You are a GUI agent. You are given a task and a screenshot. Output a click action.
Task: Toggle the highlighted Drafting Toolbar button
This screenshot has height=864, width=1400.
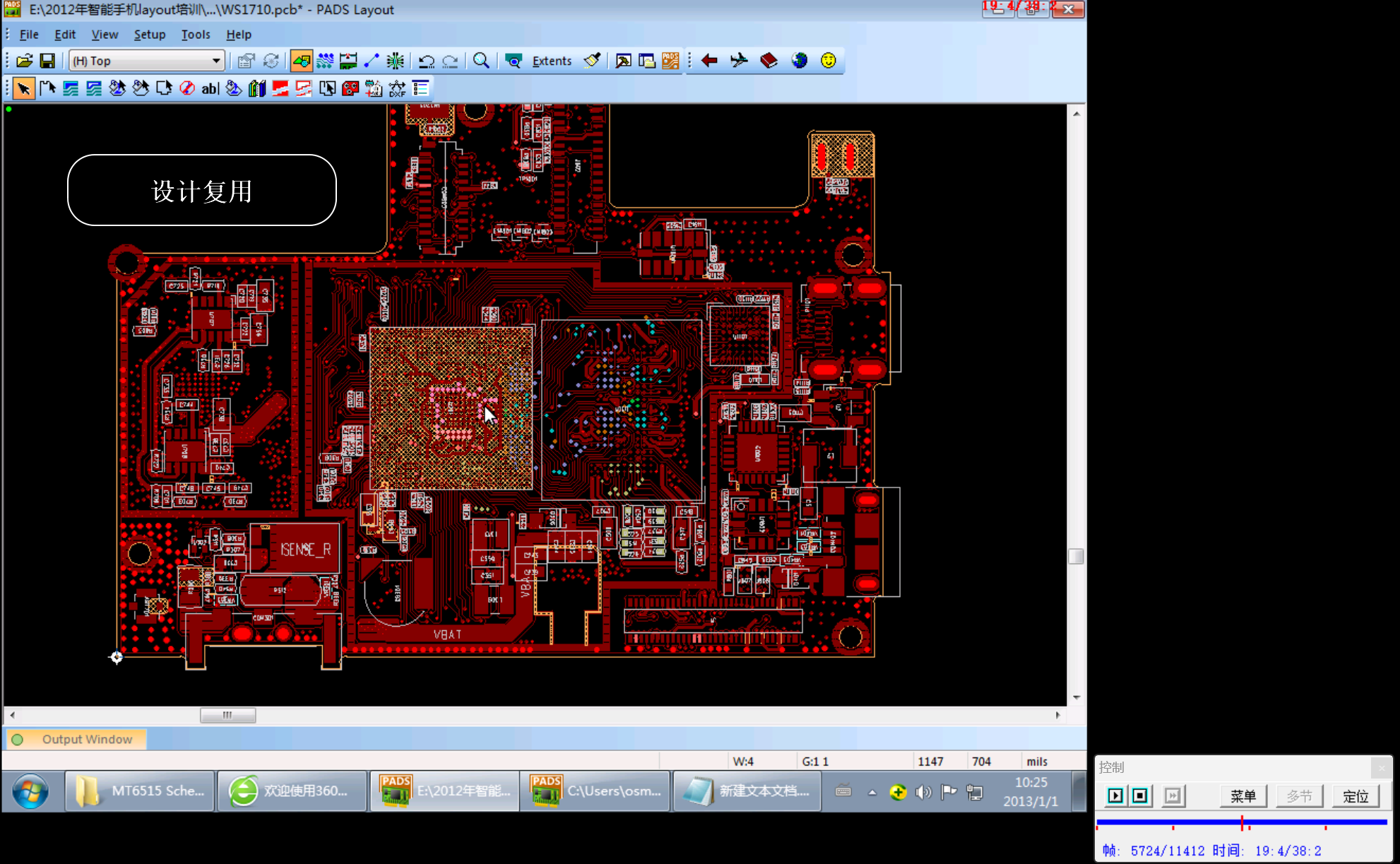[301, 61]
